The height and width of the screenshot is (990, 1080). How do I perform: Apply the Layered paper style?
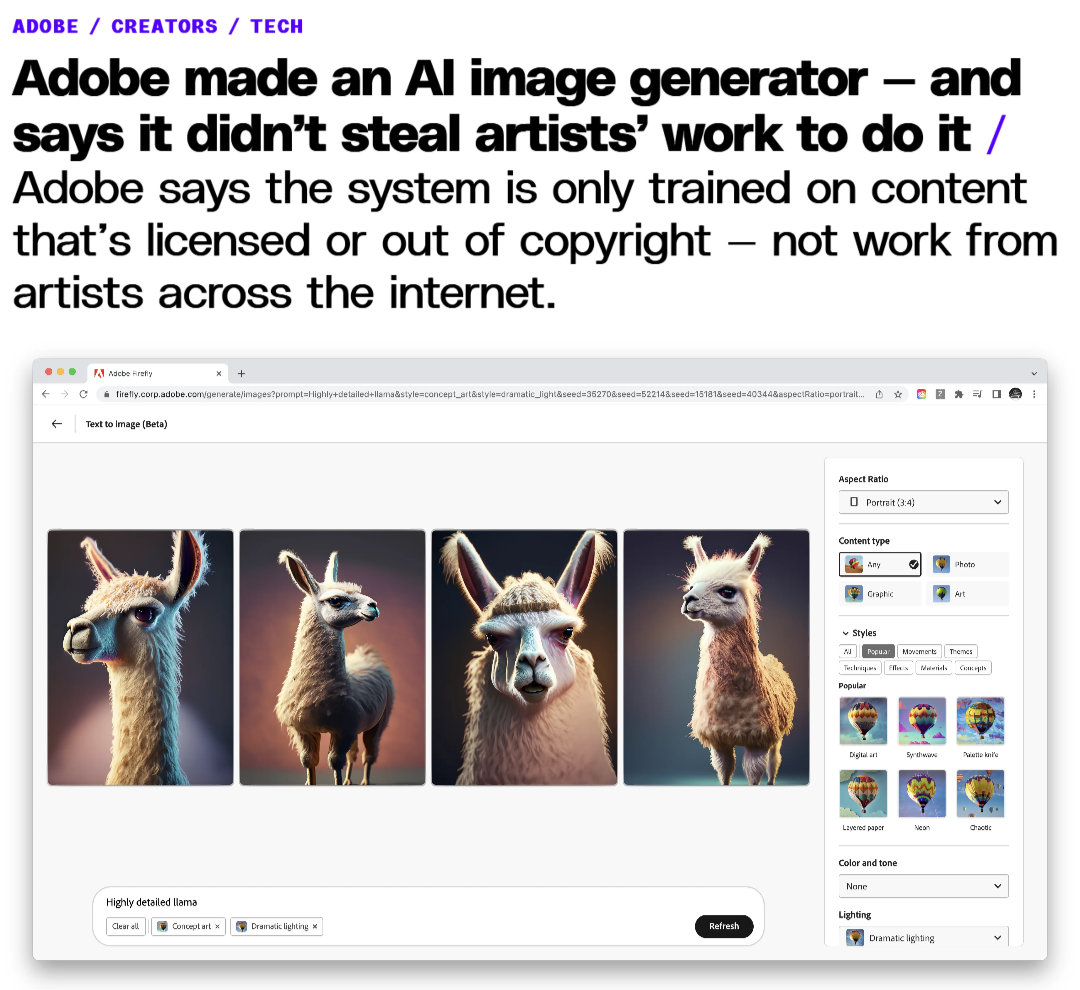coord(863,794)
